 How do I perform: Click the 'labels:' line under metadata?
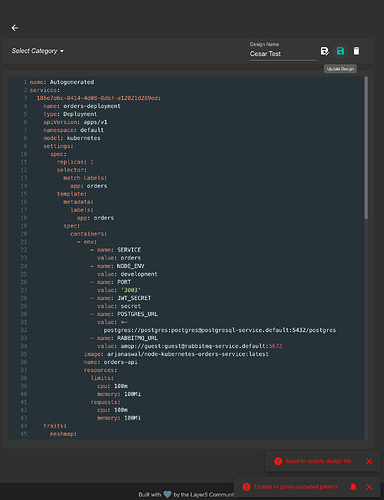click(82, 210)
